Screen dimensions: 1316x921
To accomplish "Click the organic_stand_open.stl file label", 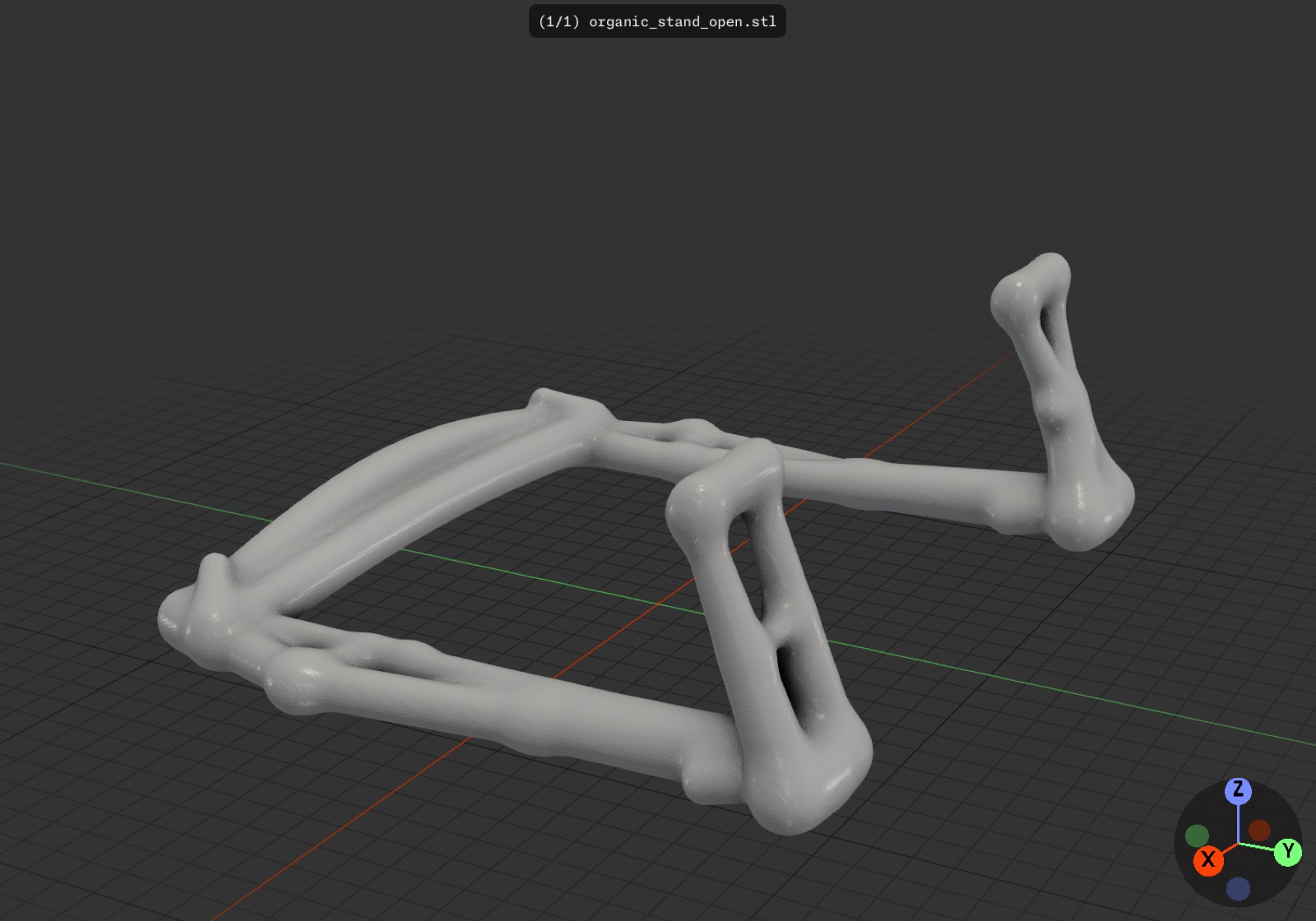I will [x=657, y=21].
